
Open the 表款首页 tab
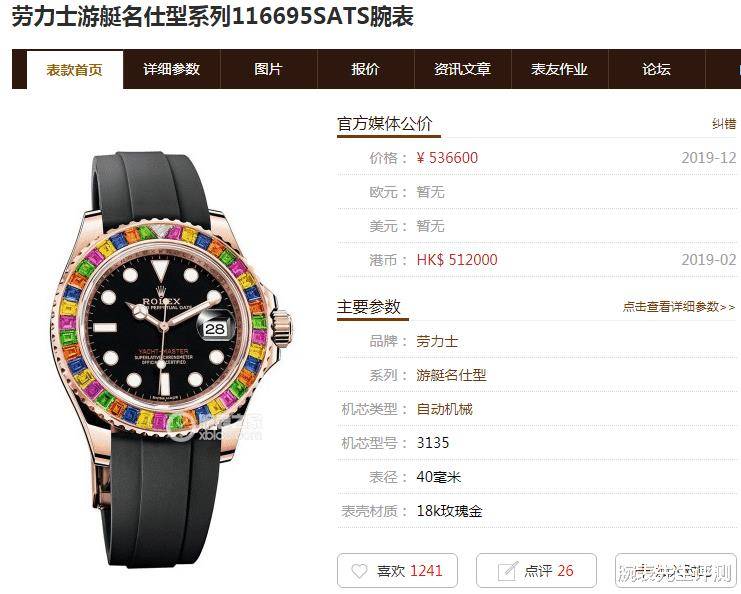(x=75, y=70)
